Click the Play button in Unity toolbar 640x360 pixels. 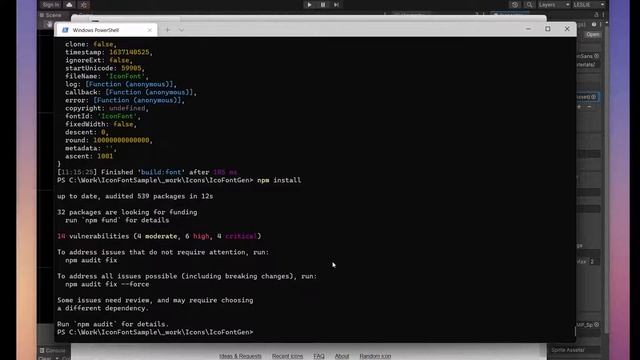click(x=309, y=4)
